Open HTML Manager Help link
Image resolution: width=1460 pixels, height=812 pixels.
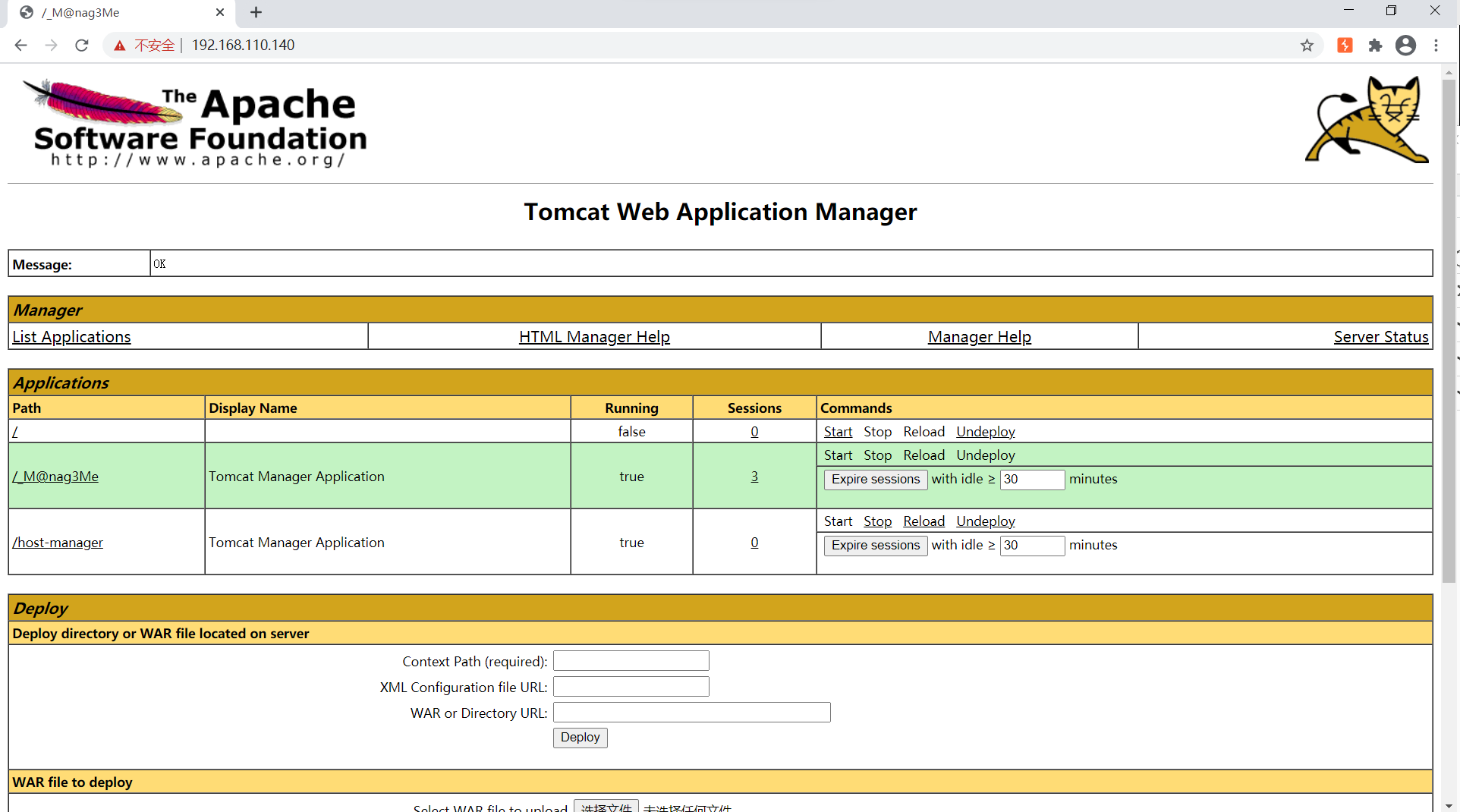coord(594,337)
